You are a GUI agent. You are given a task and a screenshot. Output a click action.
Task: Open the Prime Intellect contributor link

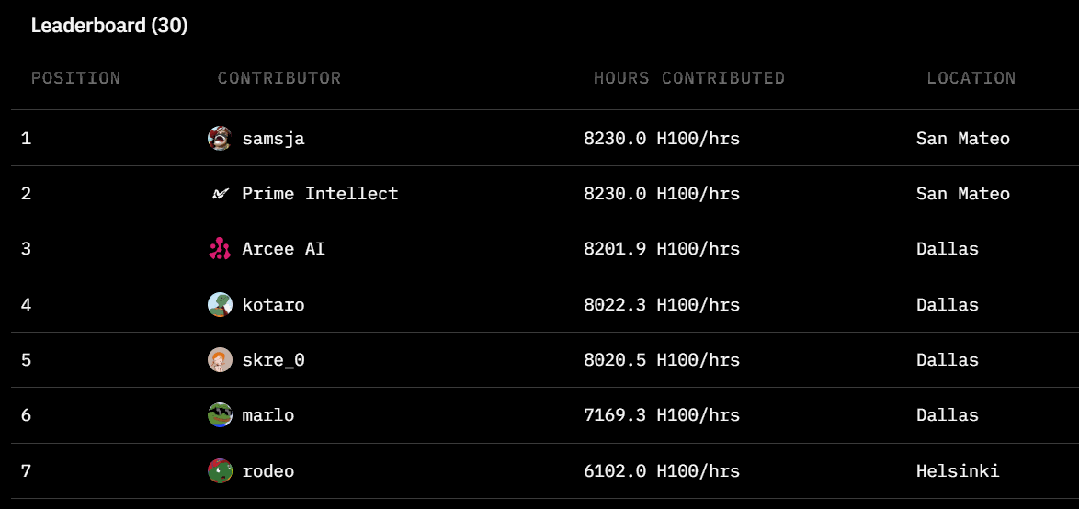pos(320,193)
